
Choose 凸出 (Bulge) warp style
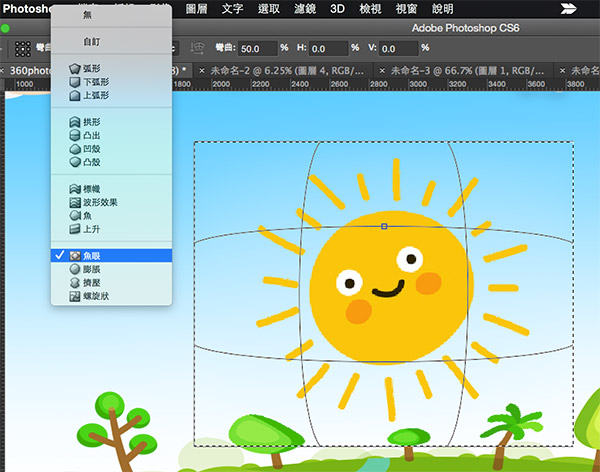click(x=95, y=135)
